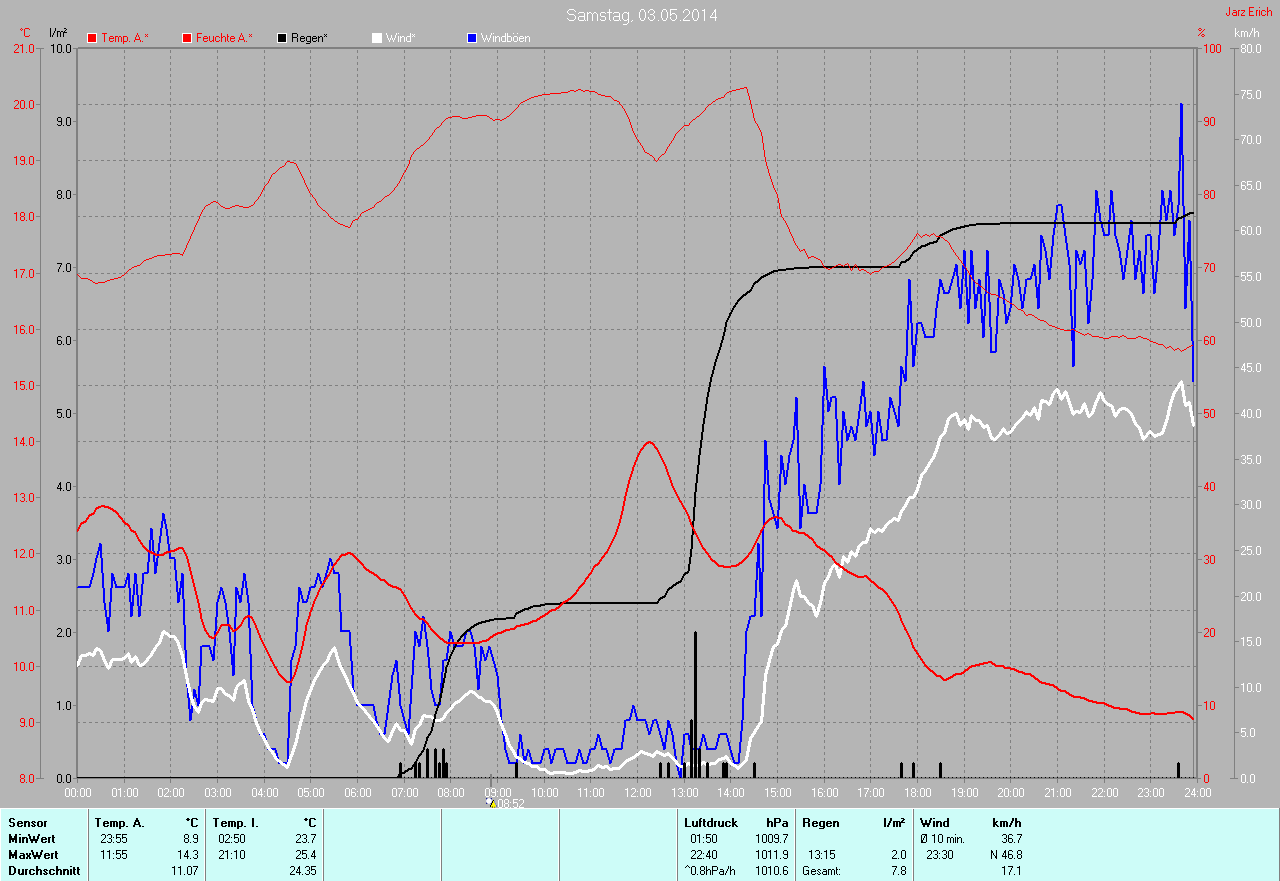The width and height of the screenshot is (1280, 881).
Task: Click the minimum pressure value "1009.7"
Action: (x=772, y=839)
